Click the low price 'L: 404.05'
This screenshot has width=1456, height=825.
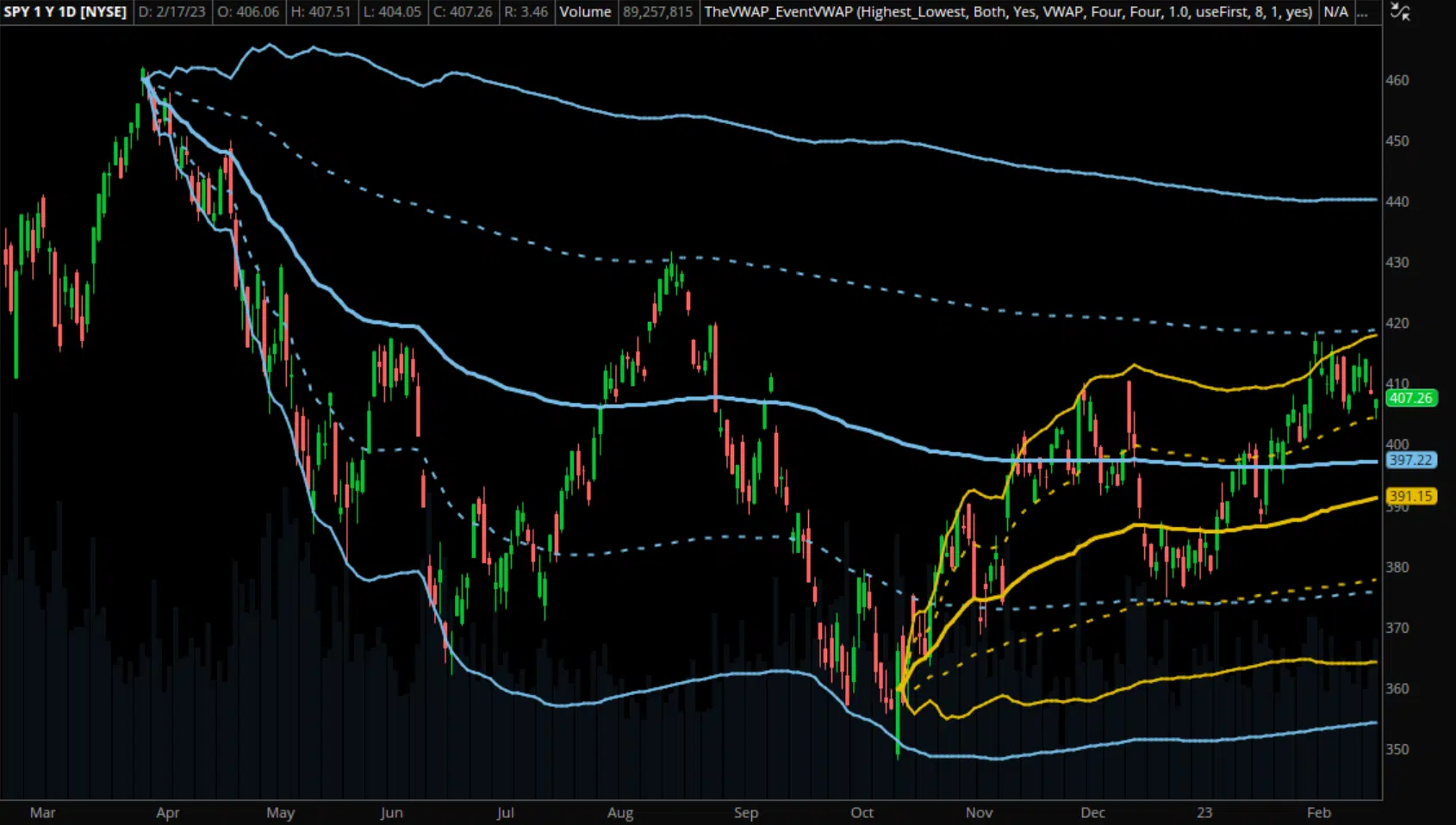click(x=392, y=12)
